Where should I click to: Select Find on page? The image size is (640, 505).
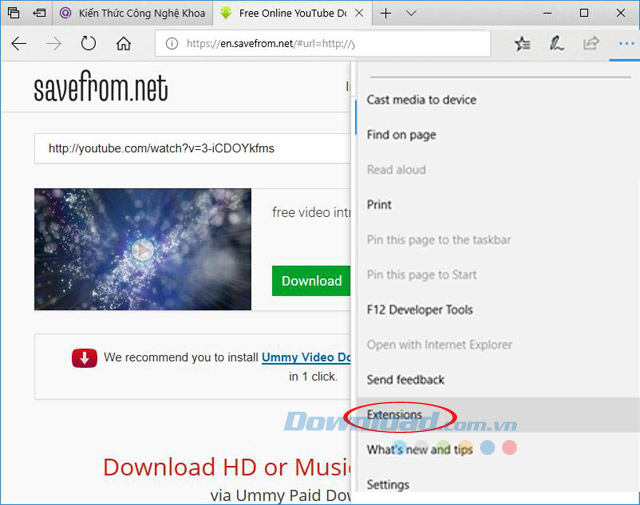click(x=401, y=135)
